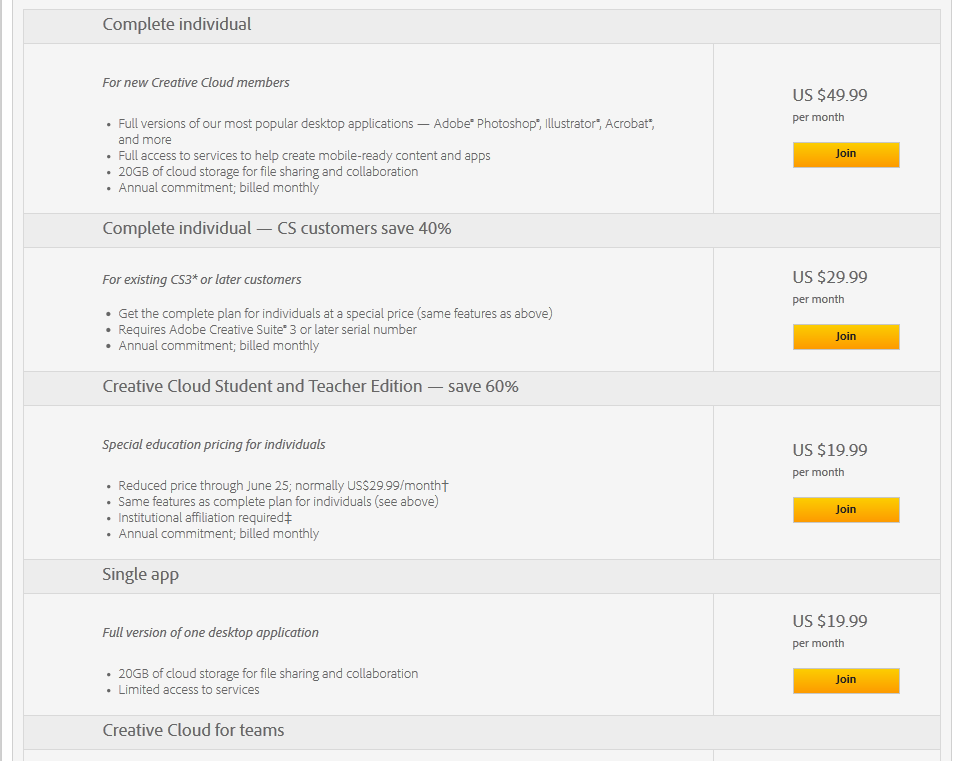Click "Requires Adobe Creative Suite 3" bullet

point(268,330)
